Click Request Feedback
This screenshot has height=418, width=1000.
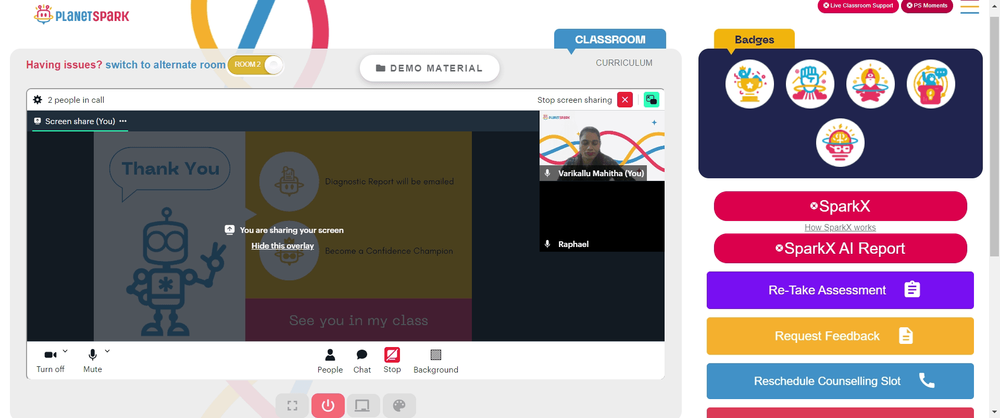click(840, 336)
